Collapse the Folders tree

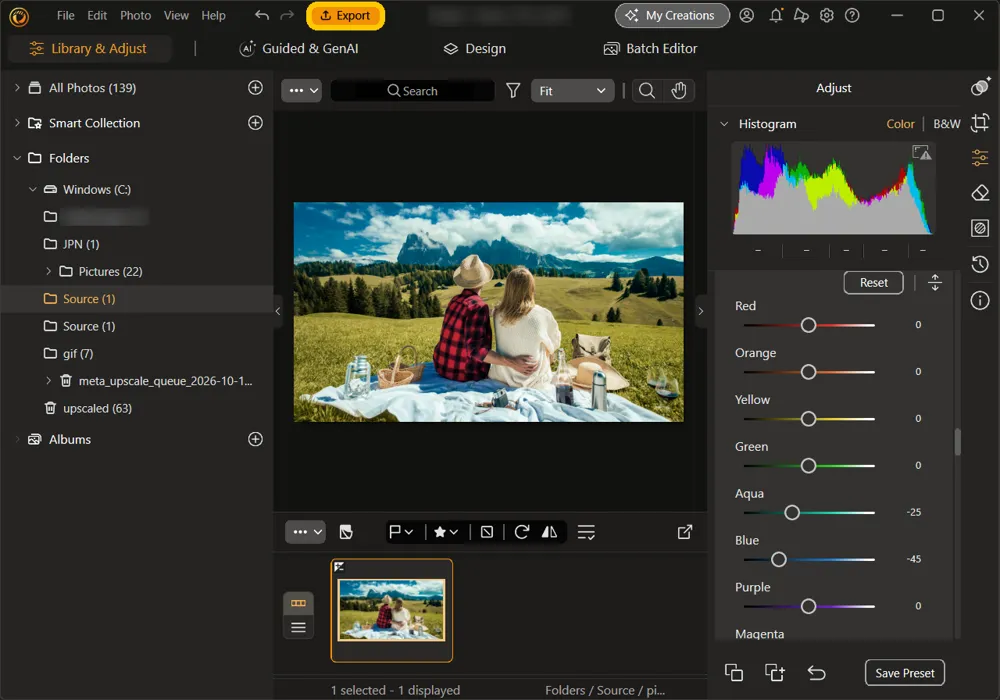(x=17, y=158)
